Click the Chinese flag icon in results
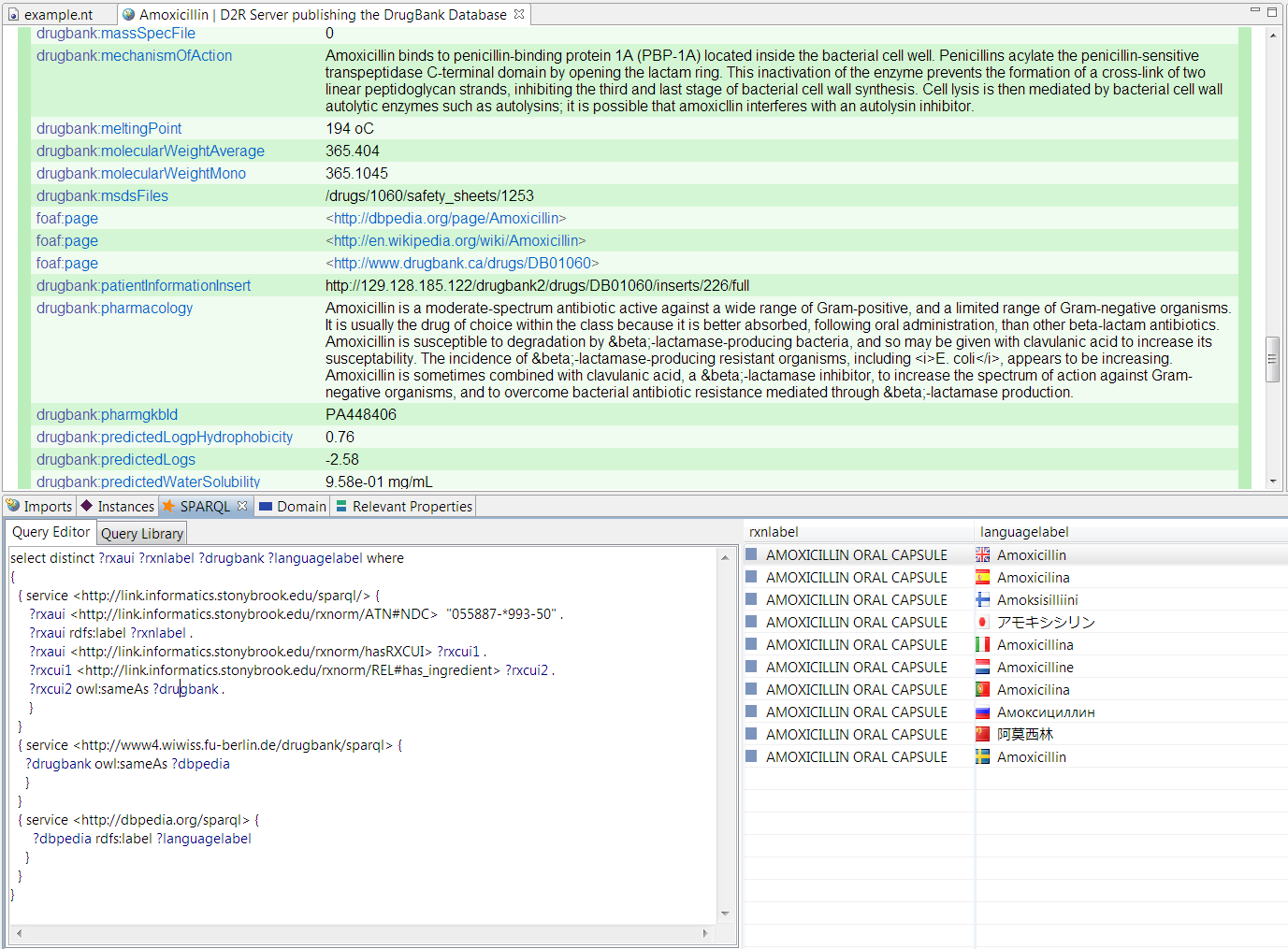 982,735
